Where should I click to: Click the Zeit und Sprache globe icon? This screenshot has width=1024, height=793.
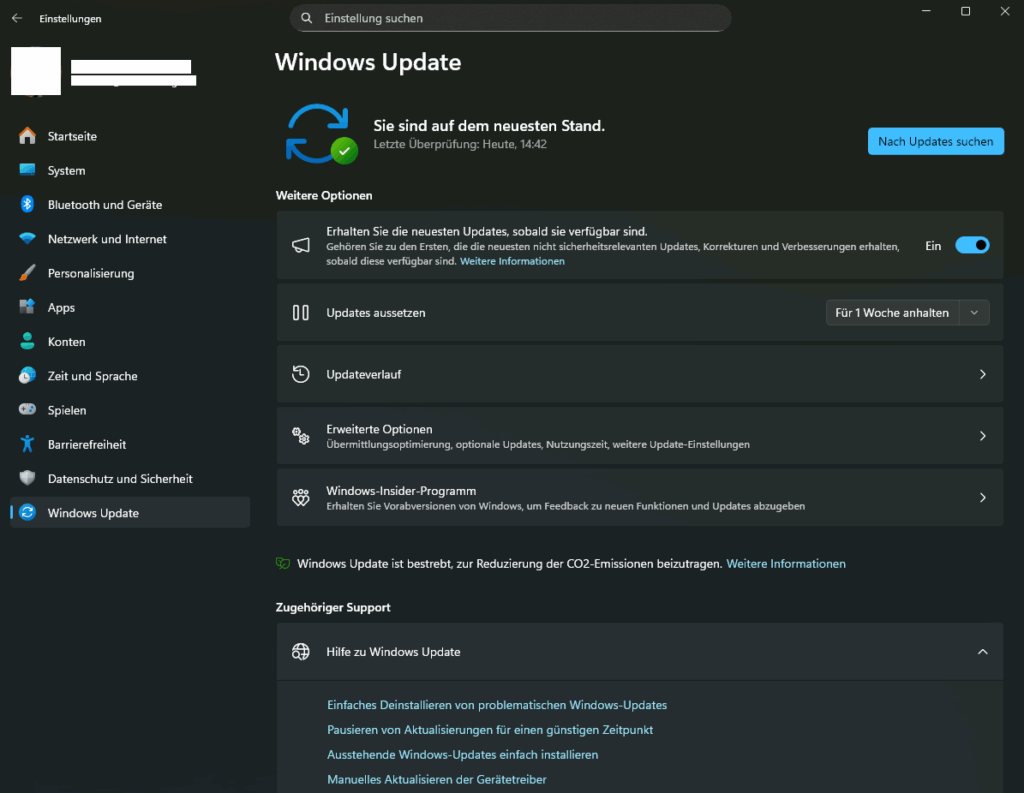coord(27,376)
